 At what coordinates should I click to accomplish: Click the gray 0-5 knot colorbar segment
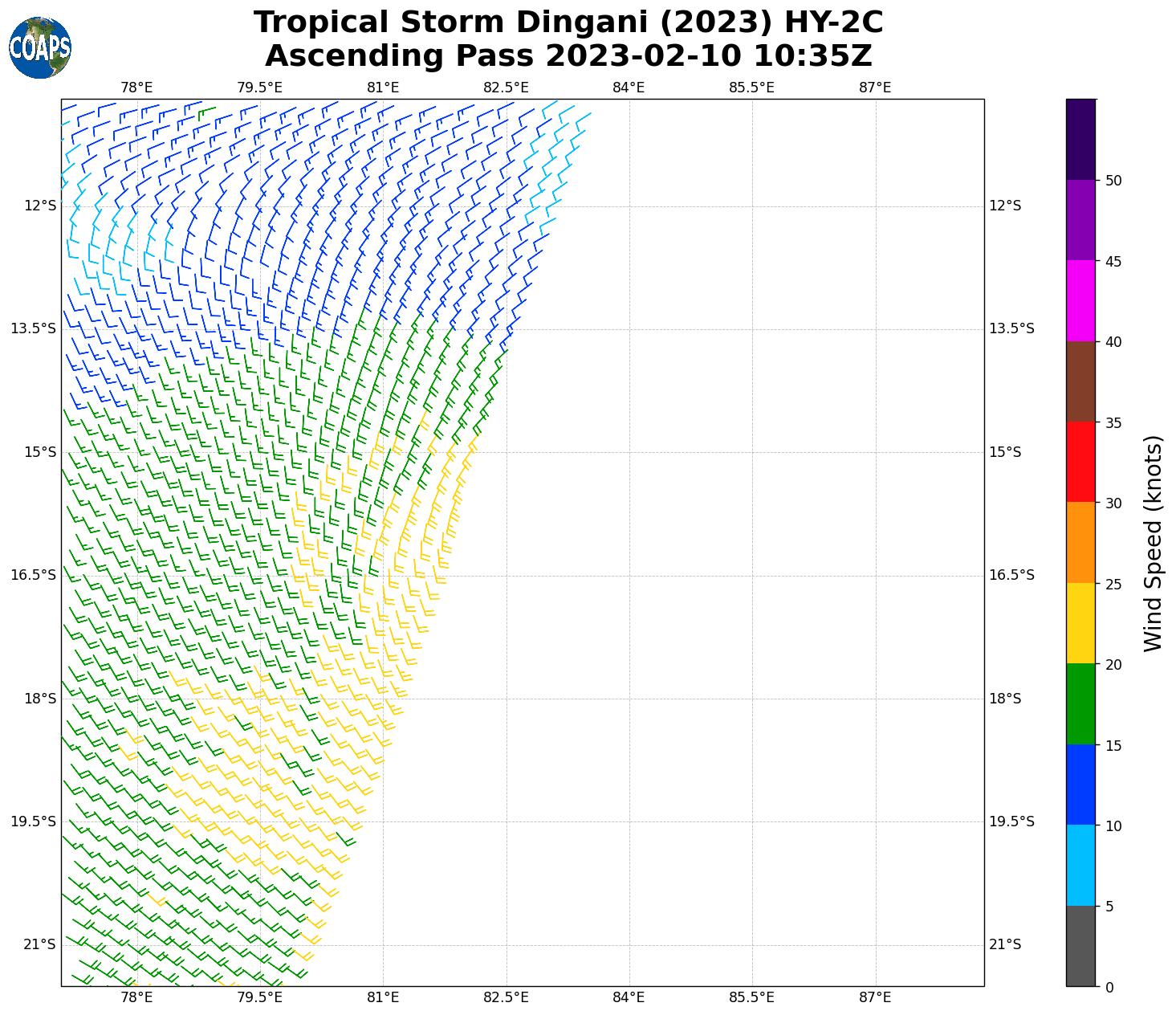pos(1080,946)
